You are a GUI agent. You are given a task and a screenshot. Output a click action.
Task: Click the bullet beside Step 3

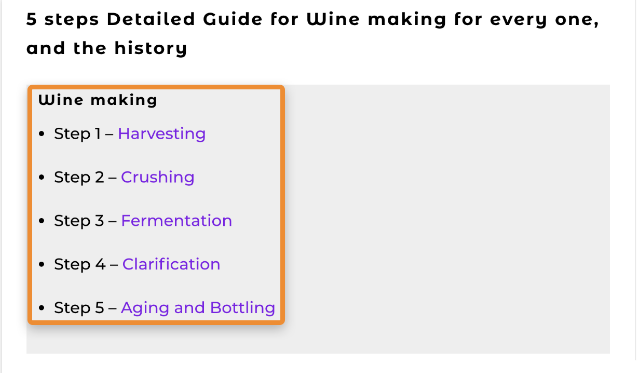(41, 221)
